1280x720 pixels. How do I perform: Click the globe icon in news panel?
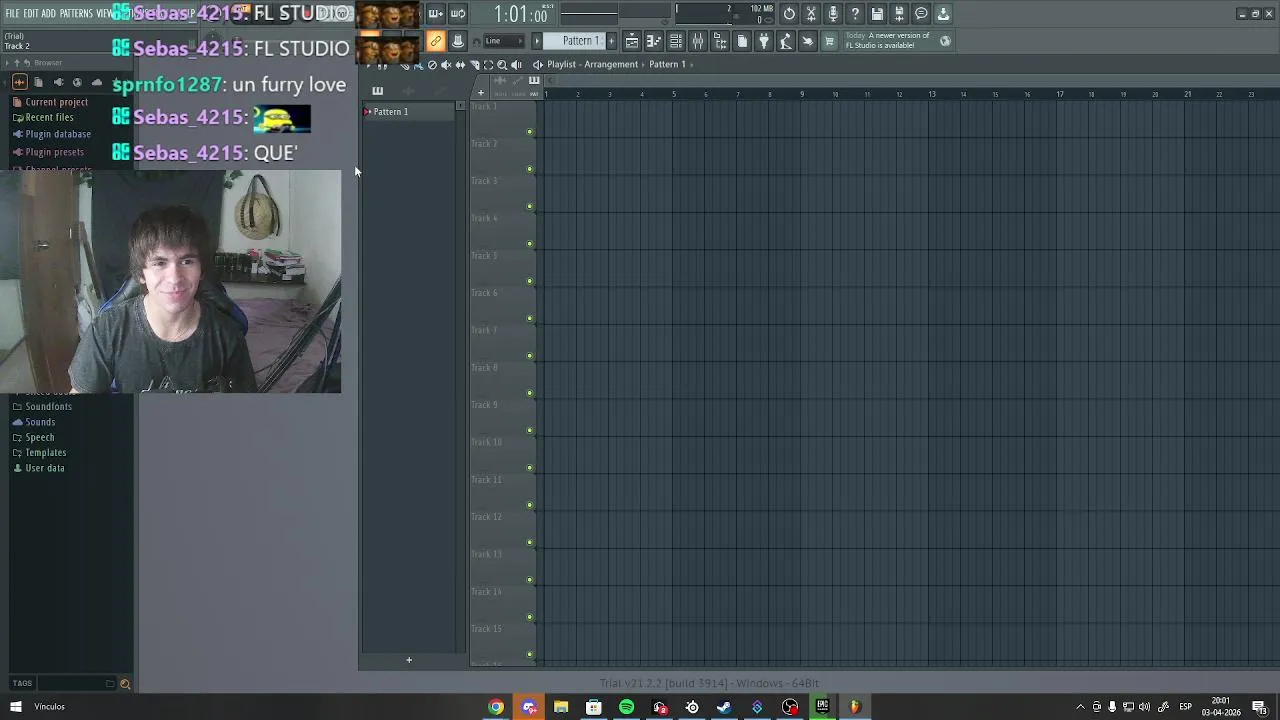pyautogui.click(x=945, y=41)
